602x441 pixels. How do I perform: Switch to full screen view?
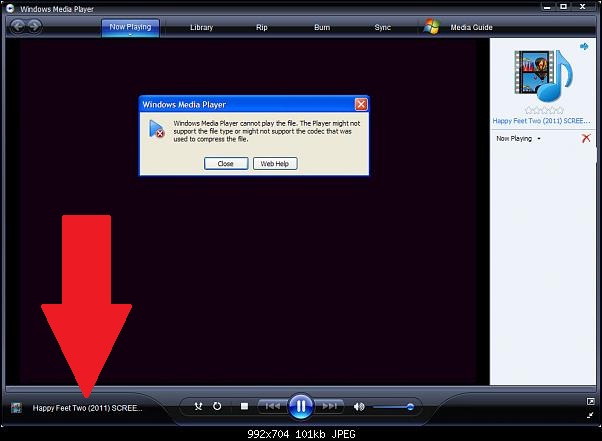[x=590, y=401]
